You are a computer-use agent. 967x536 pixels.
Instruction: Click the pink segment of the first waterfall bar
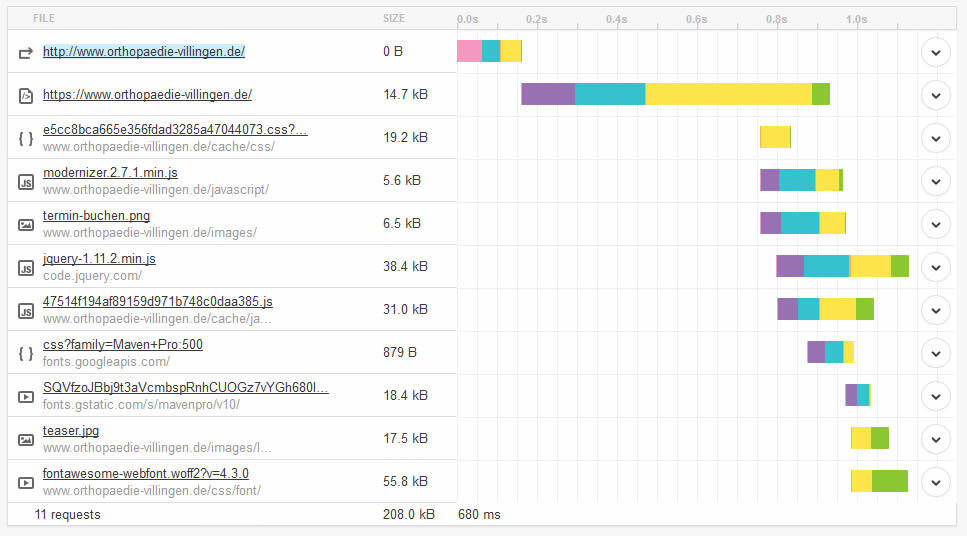tap(469, 51)
